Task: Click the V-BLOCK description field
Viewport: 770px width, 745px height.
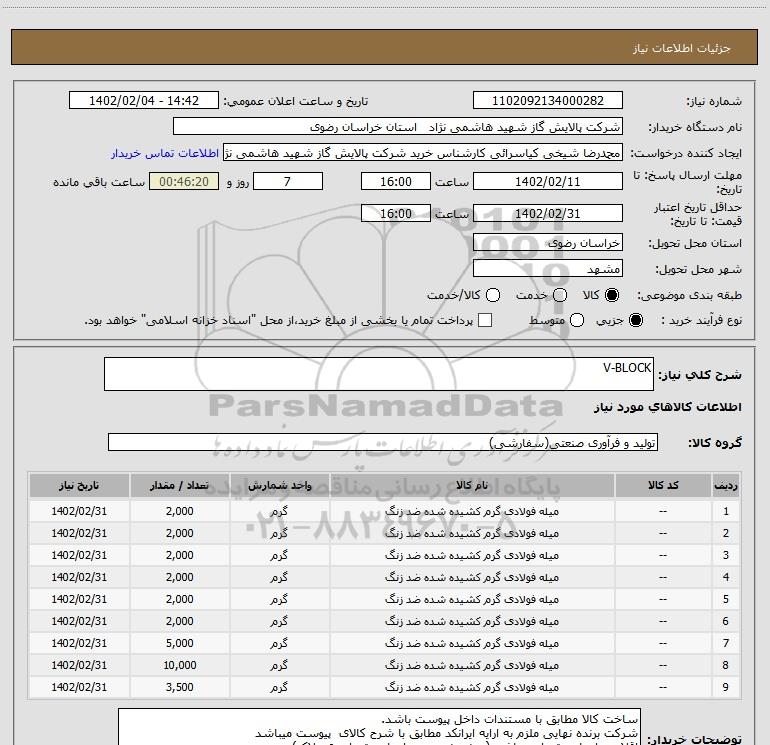Action: coord(378,375)
